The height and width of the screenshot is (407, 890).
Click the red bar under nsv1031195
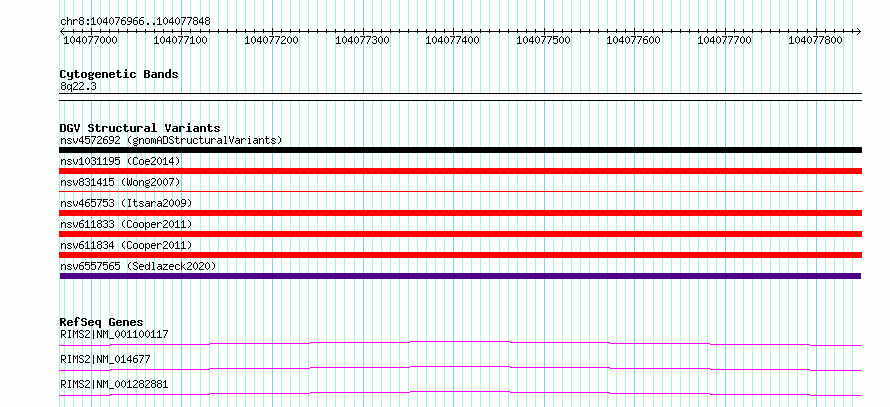point(460,171)
